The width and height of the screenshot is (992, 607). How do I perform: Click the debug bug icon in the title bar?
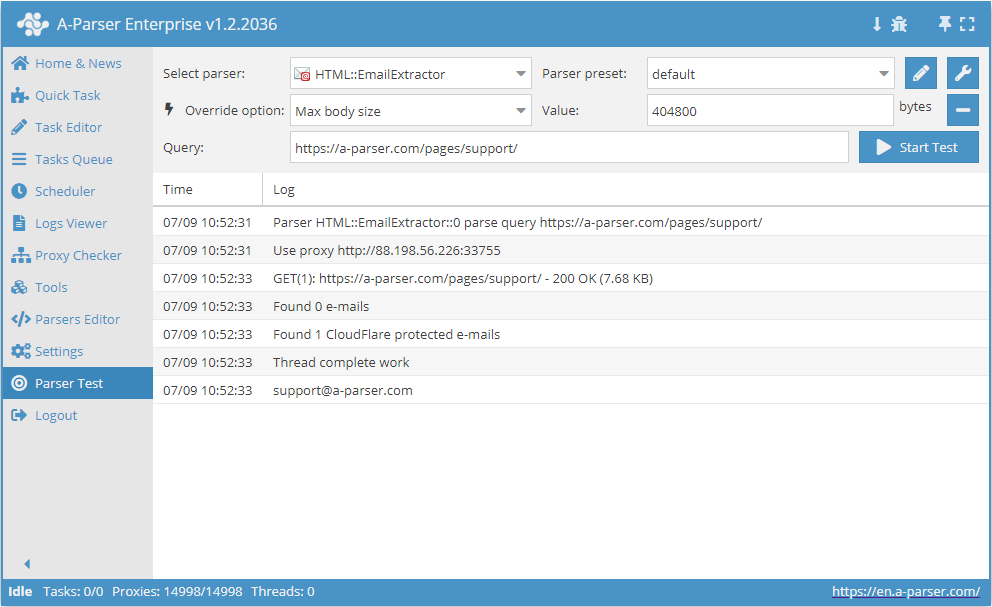(x=898, y=22)
